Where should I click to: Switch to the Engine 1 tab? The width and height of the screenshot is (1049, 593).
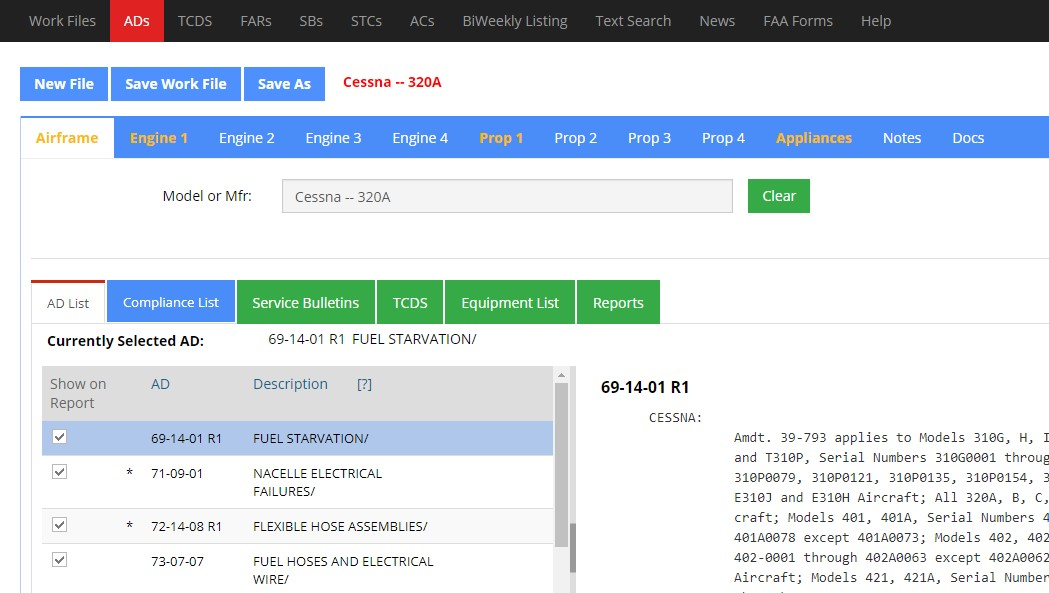158,138
